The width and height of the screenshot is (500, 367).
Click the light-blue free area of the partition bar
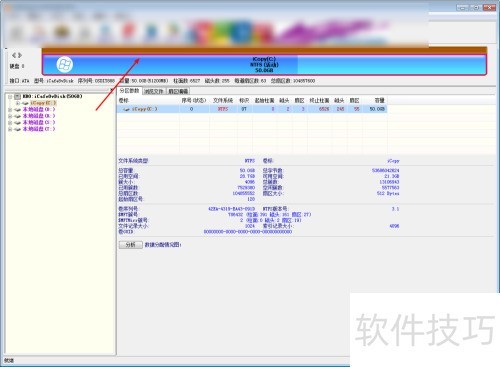391,64
